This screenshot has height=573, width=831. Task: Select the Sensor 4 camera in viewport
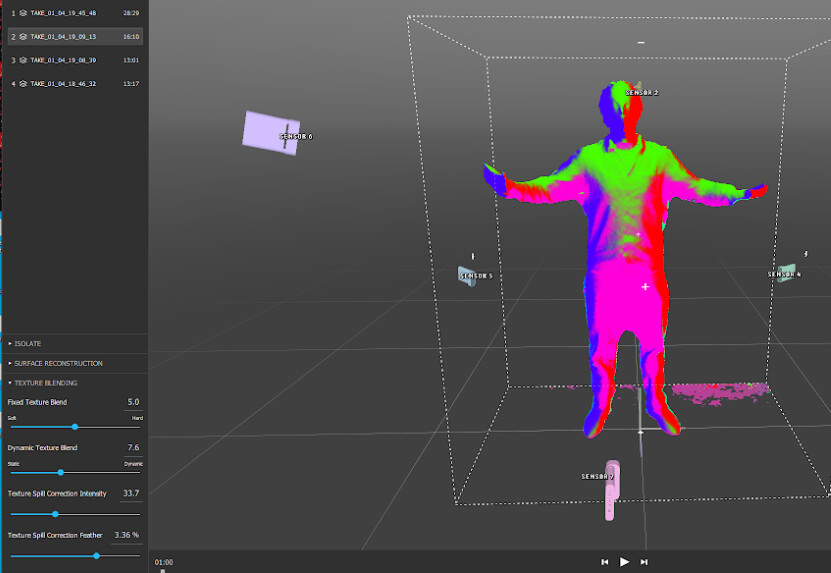[x=787, y=273]
